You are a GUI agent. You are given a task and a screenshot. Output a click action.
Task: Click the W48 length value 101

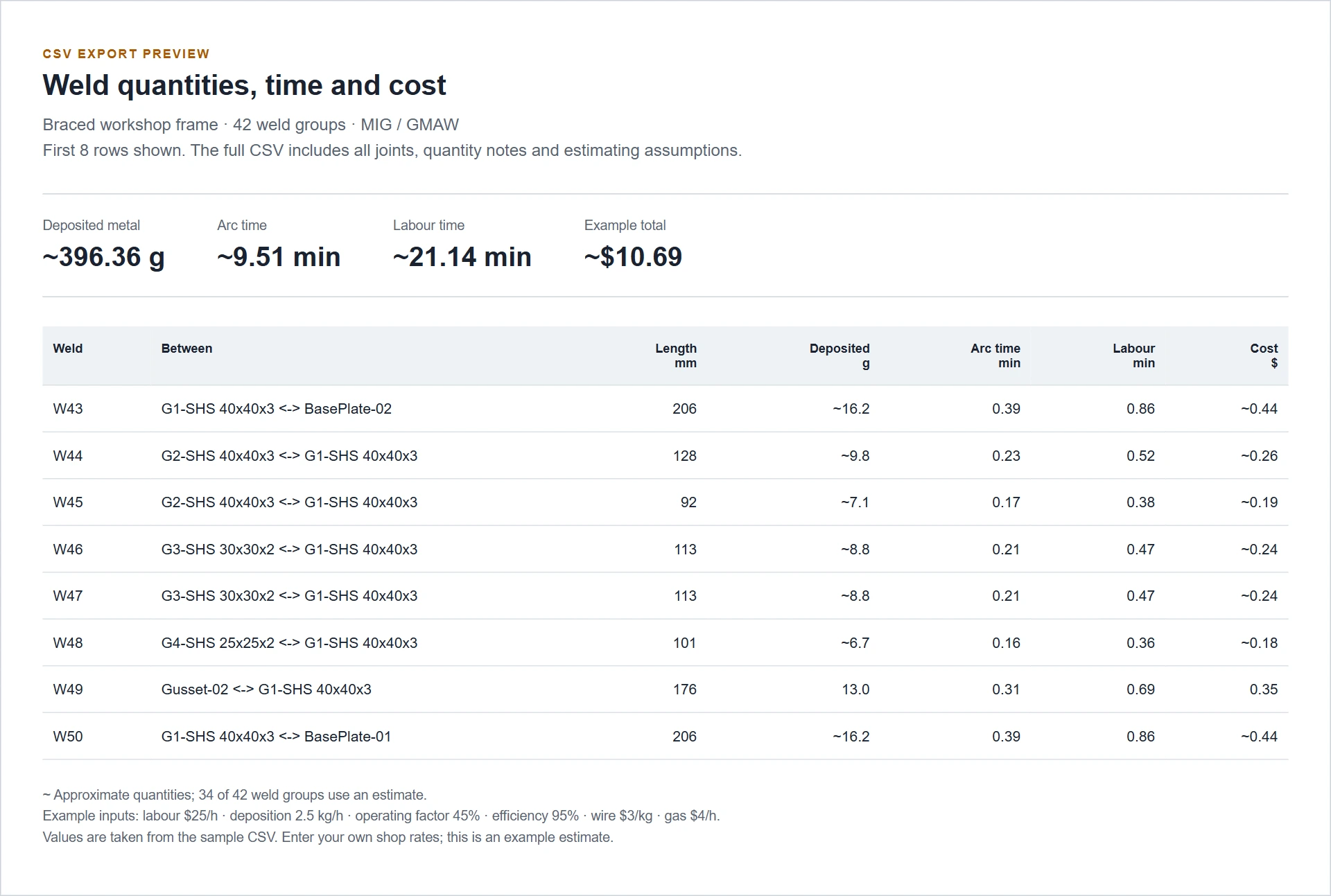pos(685,643)
